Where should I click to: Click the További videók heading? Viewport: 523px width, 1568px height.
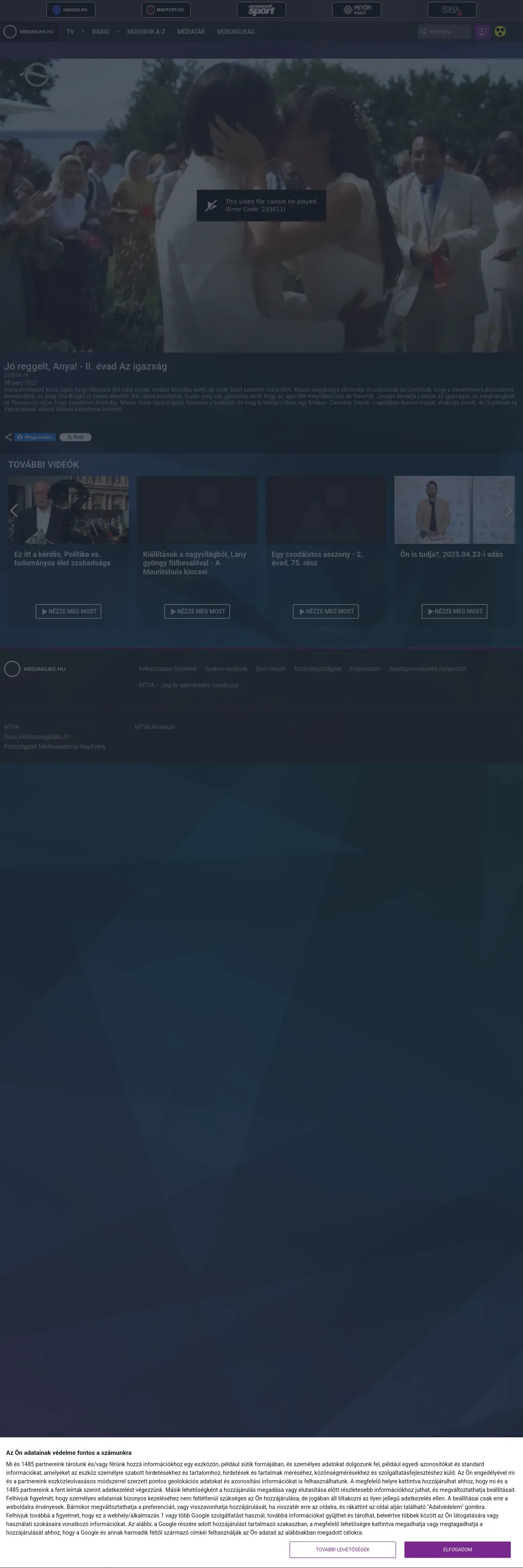[43, 464]
